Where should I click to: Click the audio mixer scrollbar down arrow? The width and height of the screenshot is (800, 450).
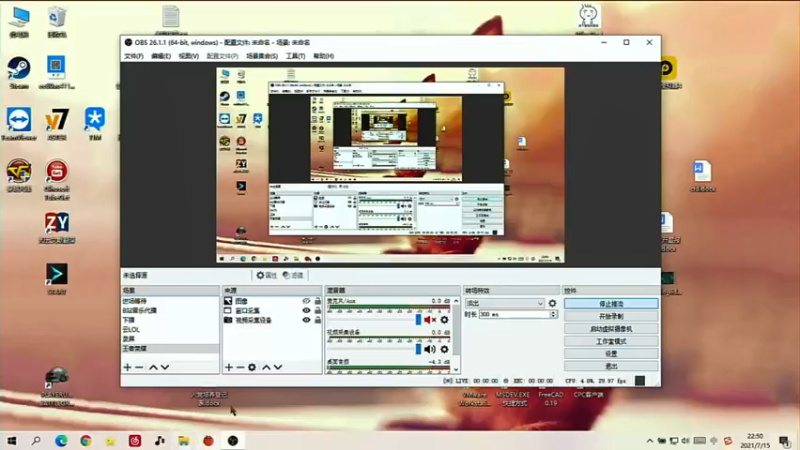456,370
